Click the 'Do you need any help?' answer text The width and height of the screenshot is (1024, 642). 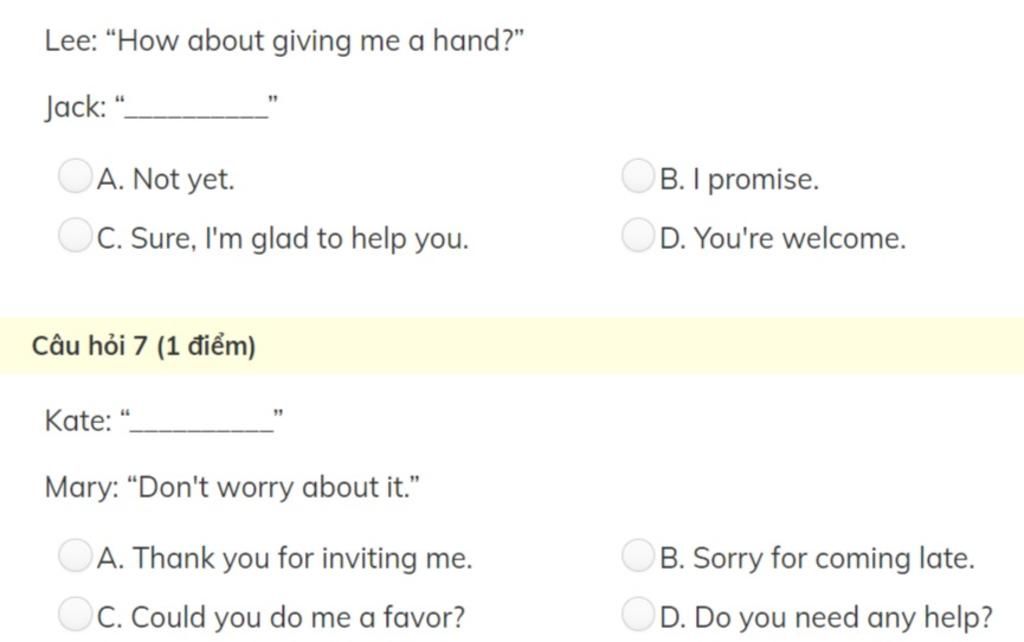pos(843,617)
